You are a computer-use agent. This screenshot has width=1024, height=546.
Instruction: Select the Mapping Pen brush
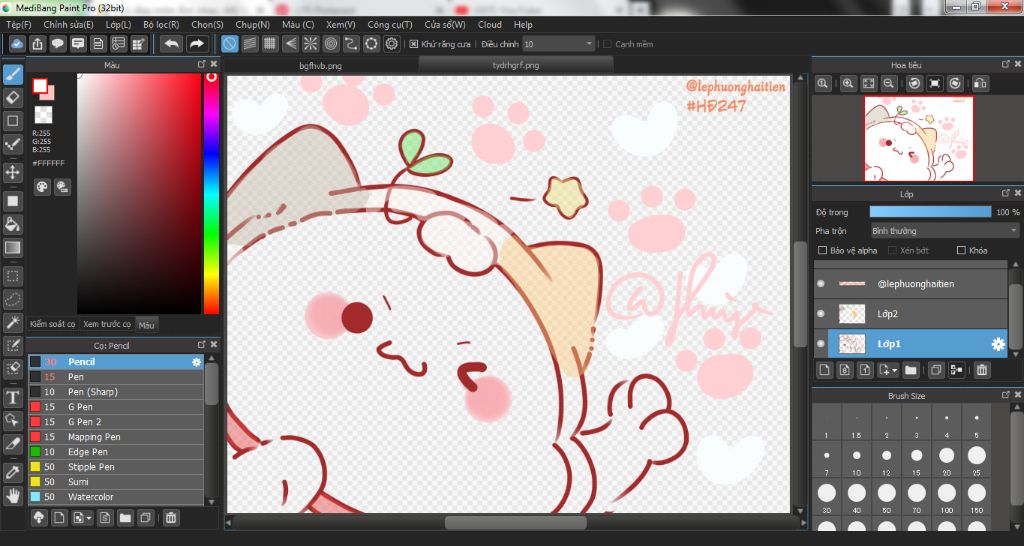point(116,437)
